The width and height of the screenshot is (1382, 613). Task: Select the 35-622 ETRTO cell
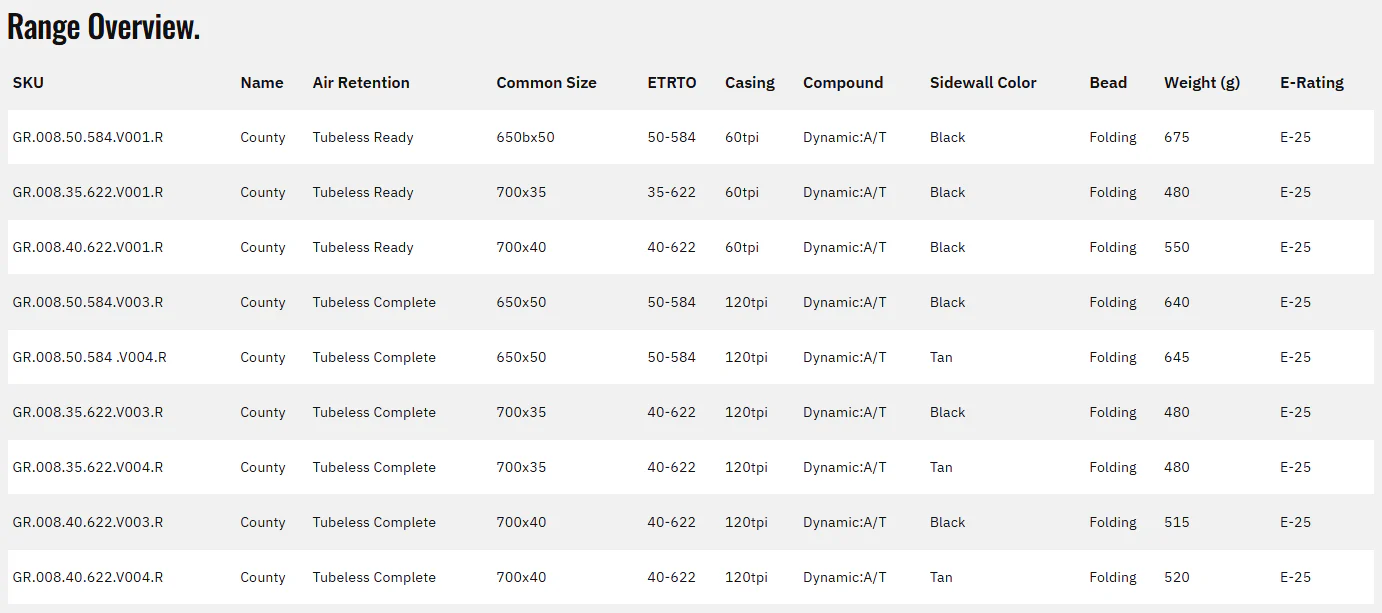[671, 192]
